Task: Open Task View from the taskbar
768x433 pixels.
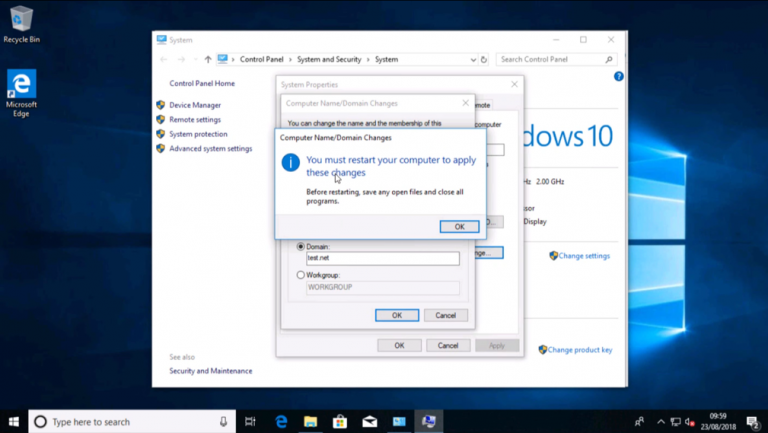Action: click(x=250, y=422)
